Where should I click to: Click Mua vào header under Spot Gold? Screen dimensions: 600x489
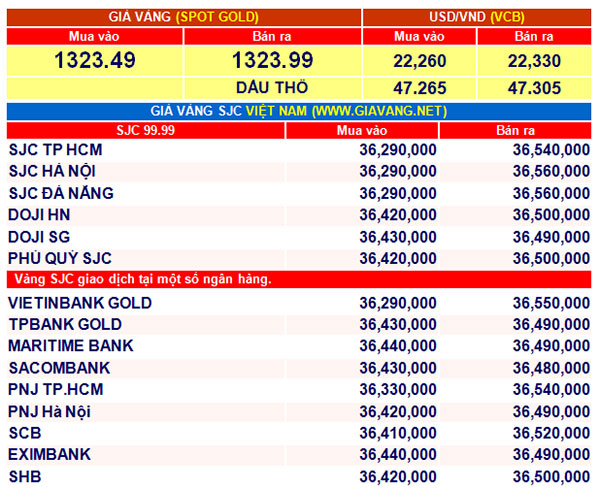(94, 37)
